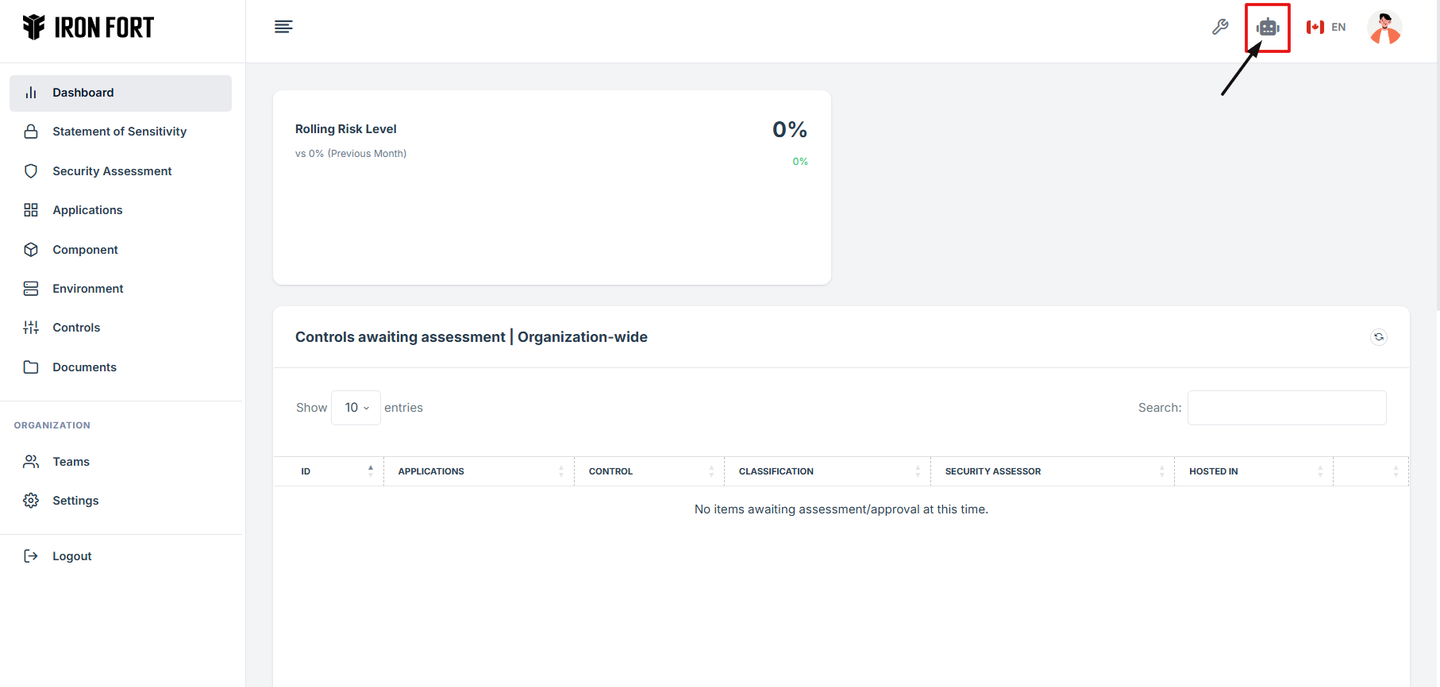Open the user avatar profile menu
This screenshot has height=687, width=1440.
(x=1384, y=28)
